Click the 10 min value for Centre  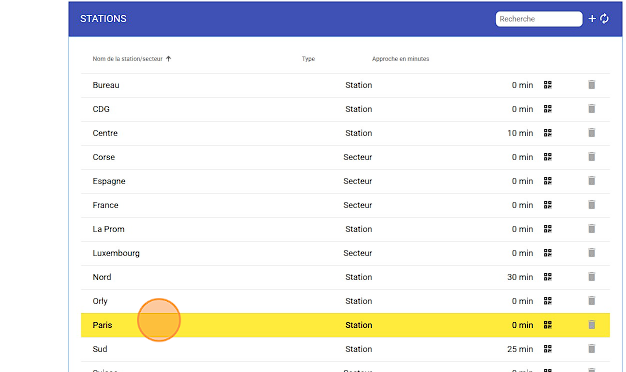[520, 133]
